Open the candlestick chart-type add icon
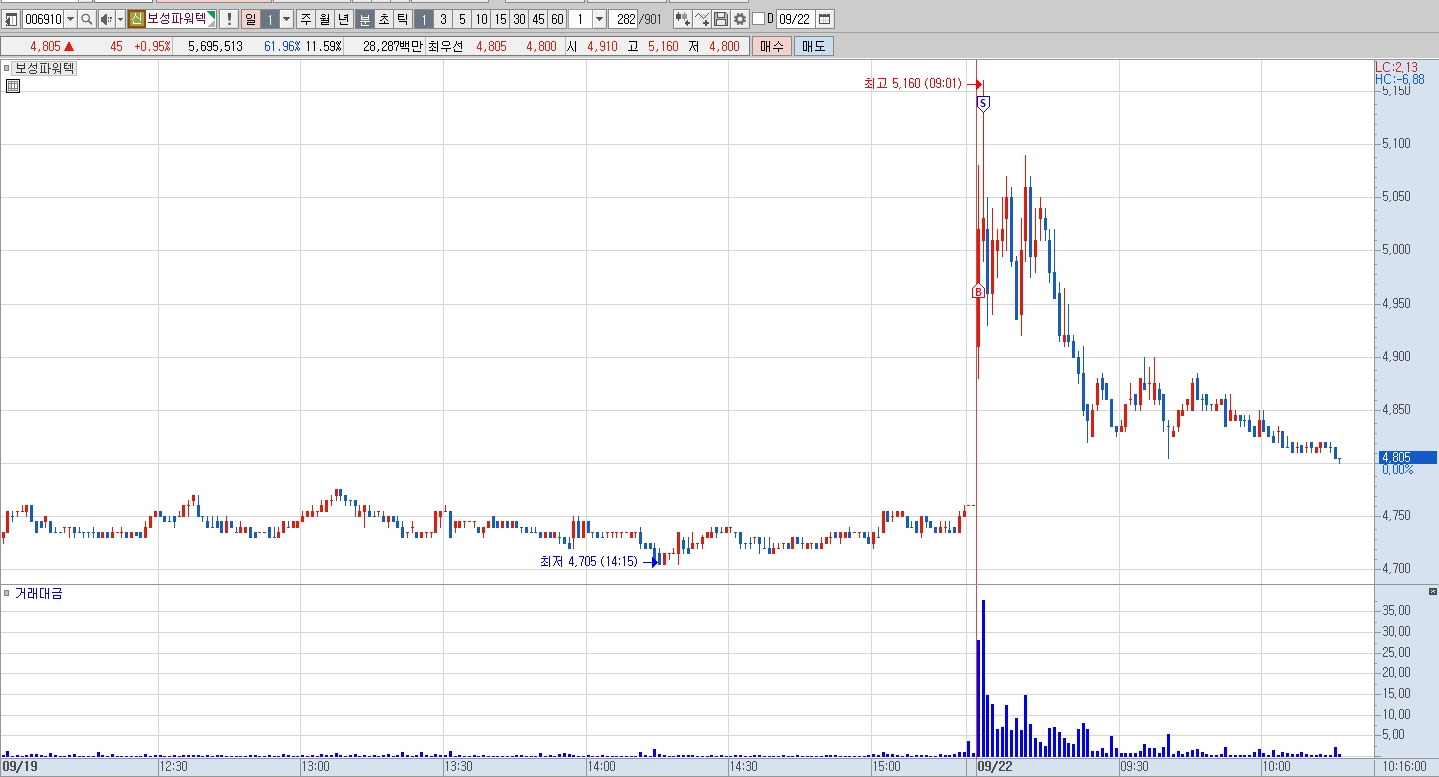The height and width of the screenshot is (777, 1439). pyautogui.click(x=682, y=19)
